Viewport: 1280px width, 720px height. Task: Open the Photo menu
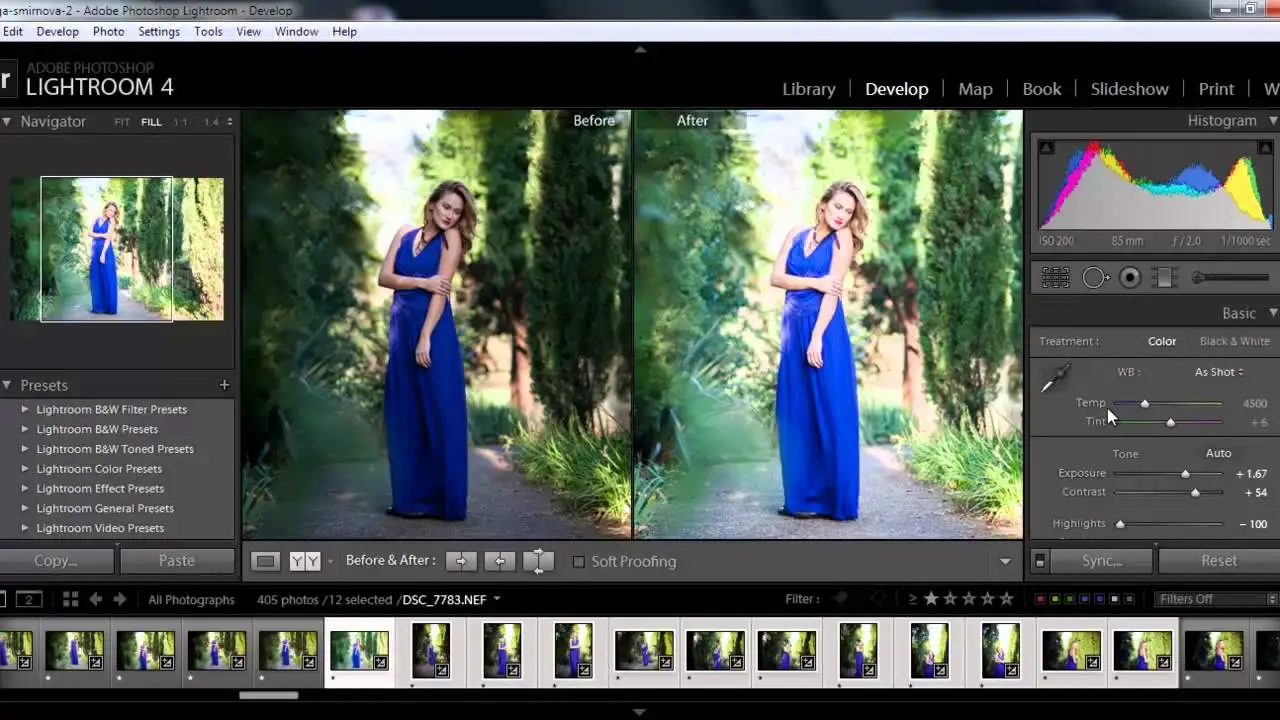tap(109, 31)
